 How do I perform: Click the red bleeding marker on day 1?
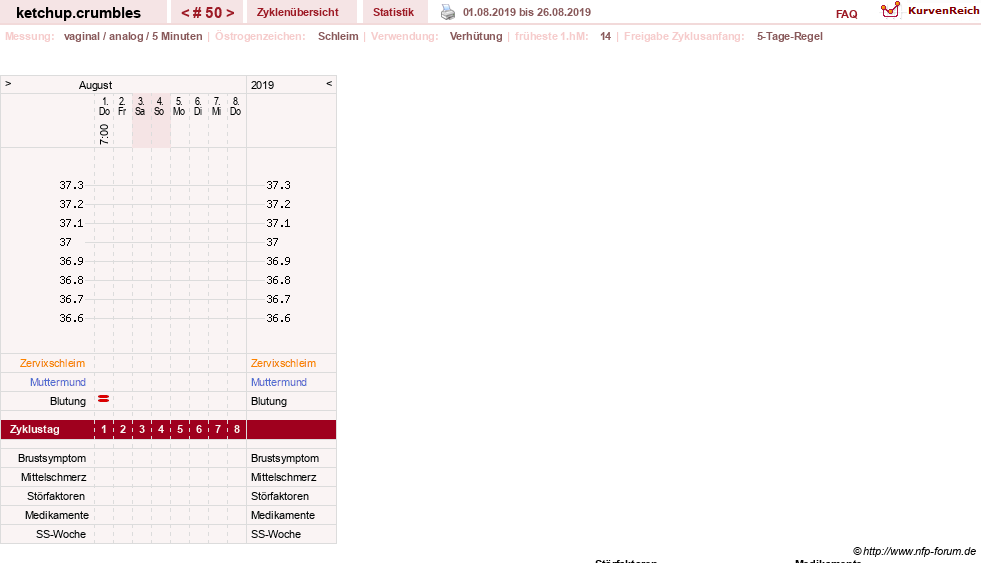104,398
